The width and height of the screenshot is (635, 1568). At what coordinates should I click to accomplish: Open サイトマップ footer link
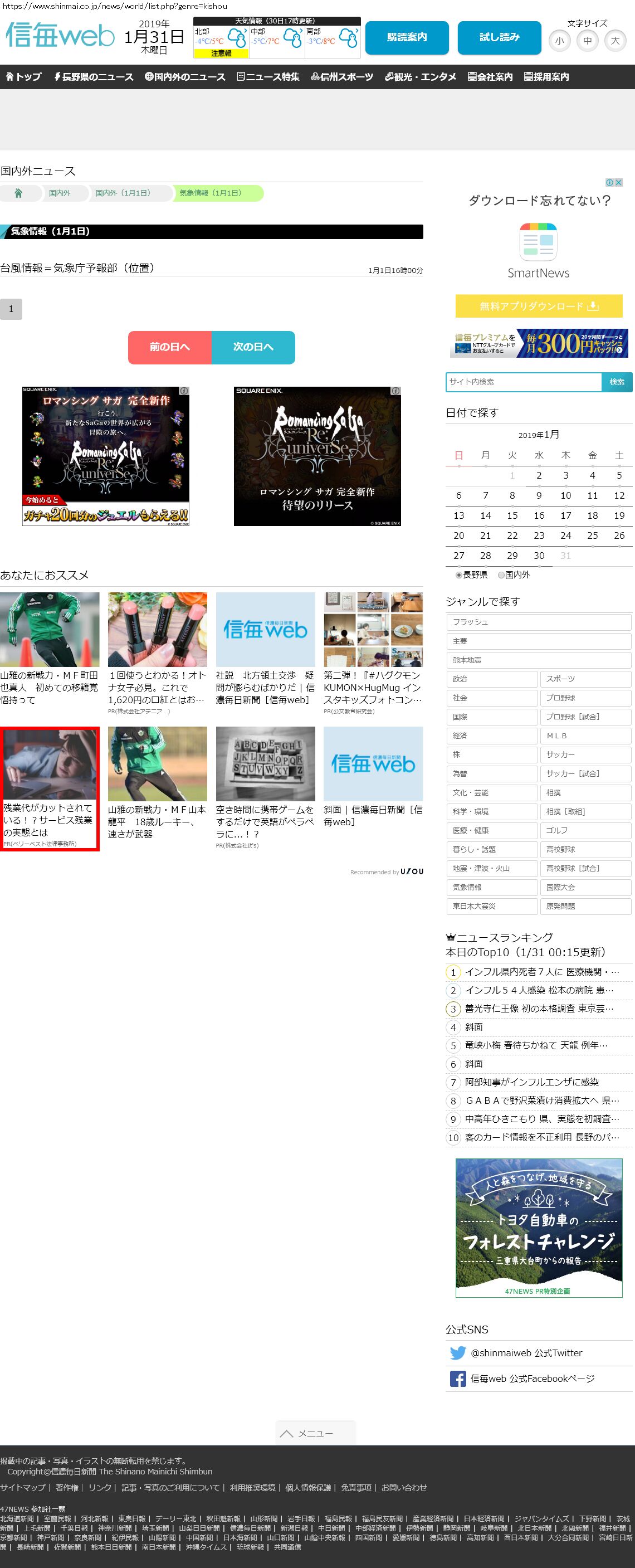click(22, 1487)
